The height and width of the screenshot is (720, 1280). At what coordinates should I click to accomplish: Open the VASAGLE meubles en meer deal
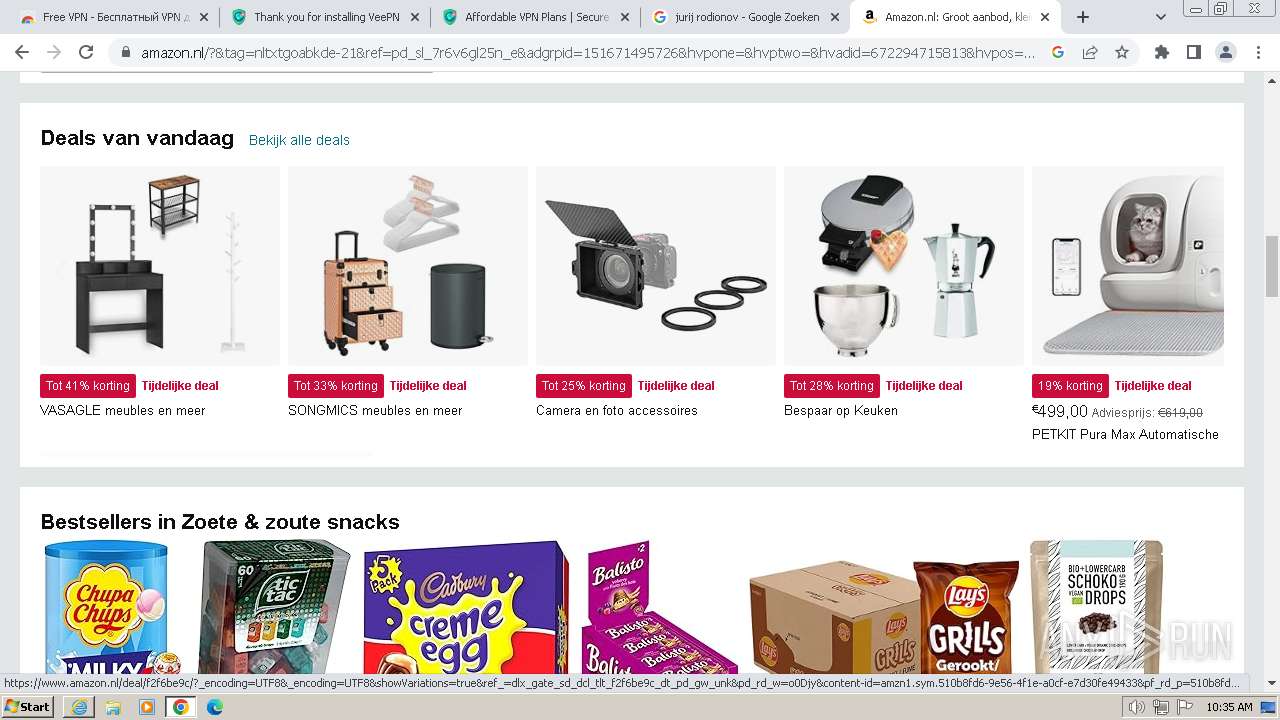click(x=123, y=410)
